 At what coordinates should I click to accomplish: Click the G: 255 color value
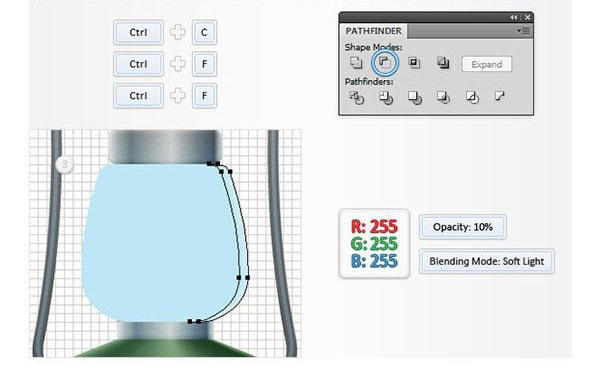(x=374, y=244)
